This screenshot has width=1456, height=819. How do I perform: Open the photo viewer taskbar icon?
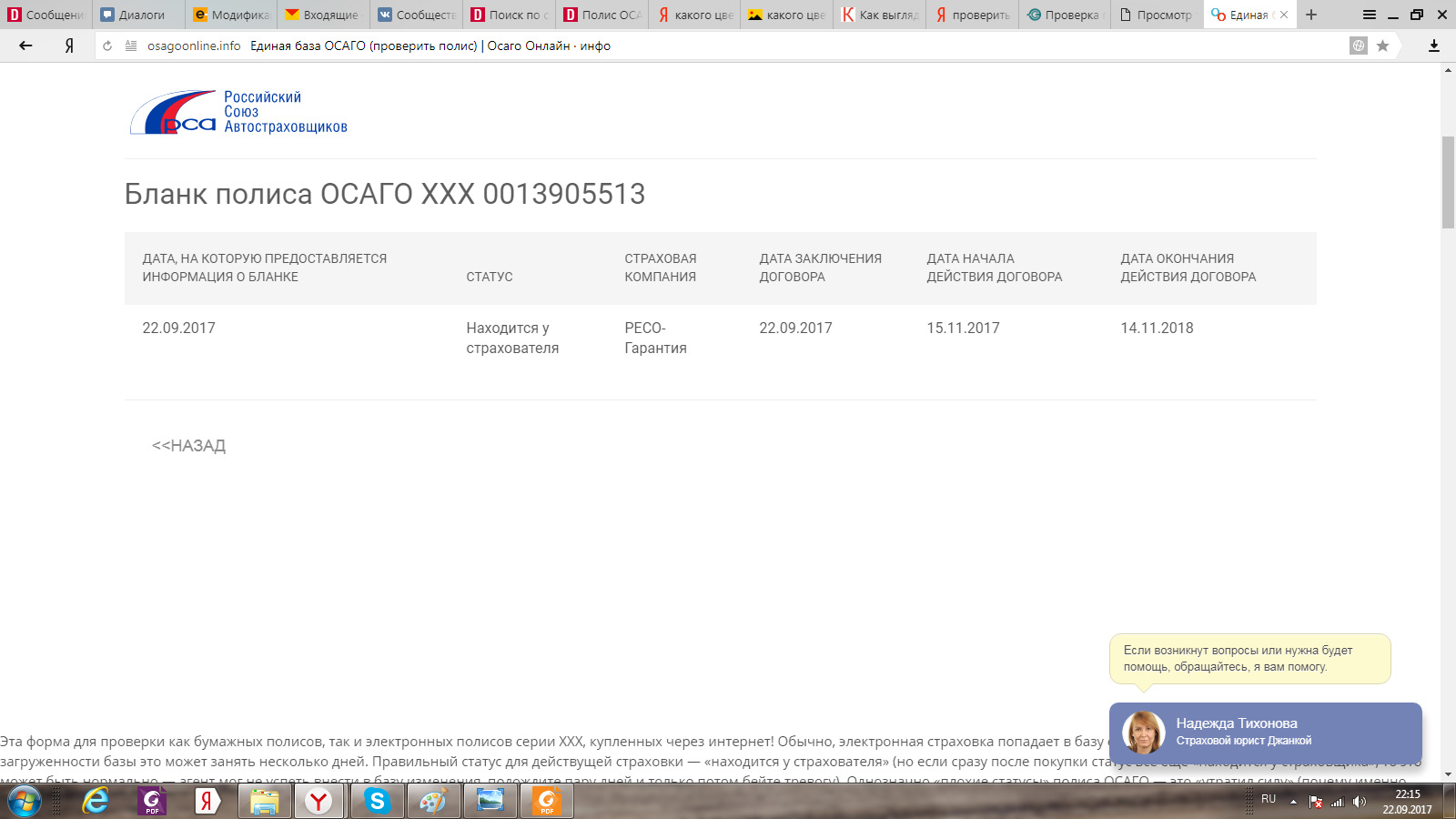[x=490, y=801]
